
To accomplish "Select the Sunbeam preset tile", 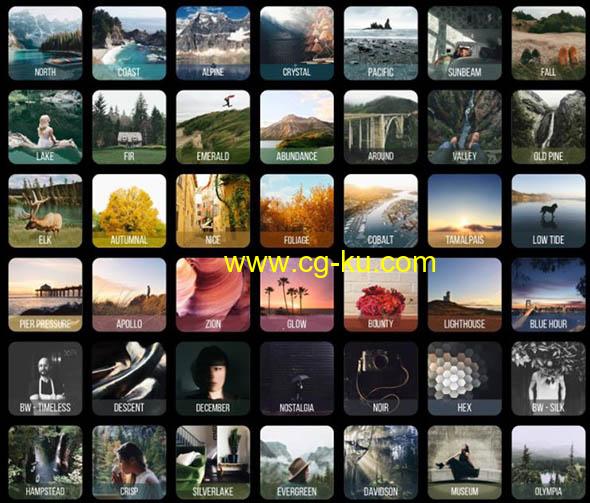I will [465, 43].
